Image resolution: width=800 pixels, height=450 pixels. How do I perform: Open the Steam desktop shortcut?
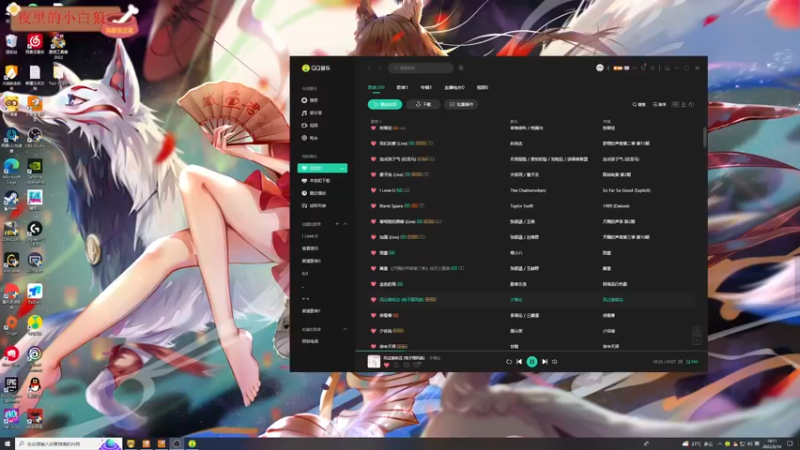pyautogui.click(x=11, y=201)
